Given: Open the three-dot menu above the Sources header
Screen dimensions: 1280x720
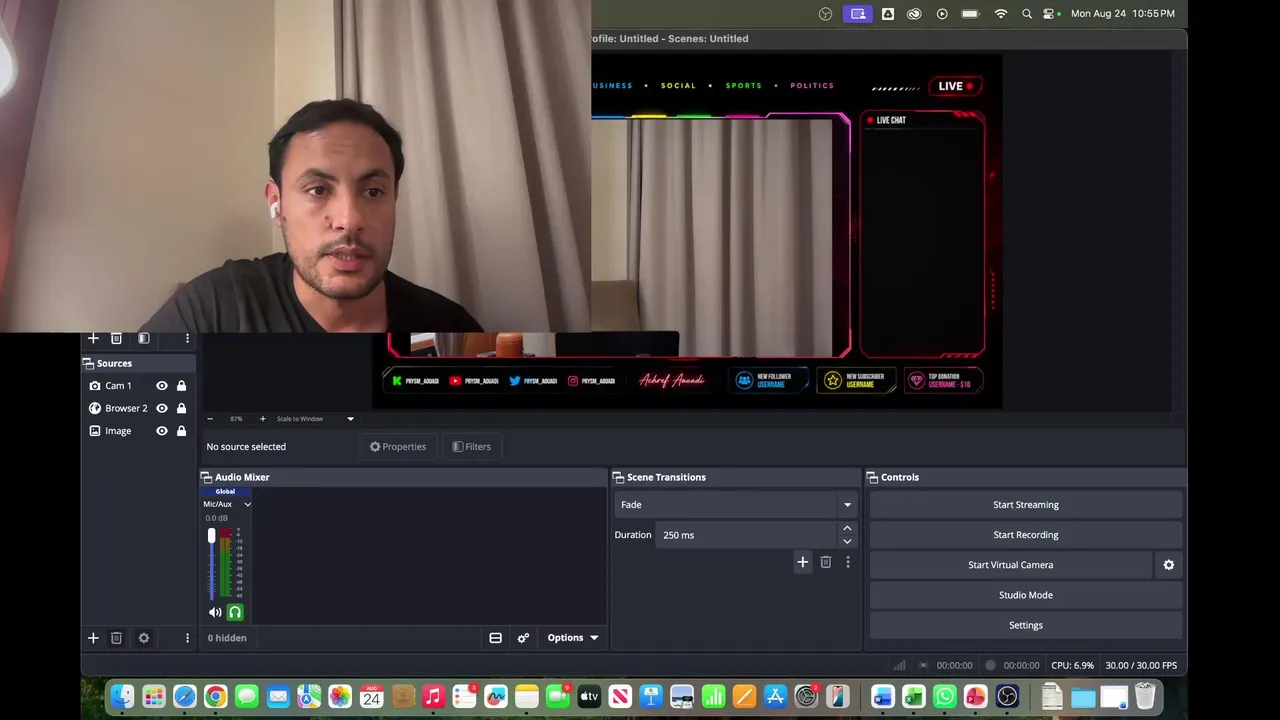Looking at the screenshot, I should (187, 339).
